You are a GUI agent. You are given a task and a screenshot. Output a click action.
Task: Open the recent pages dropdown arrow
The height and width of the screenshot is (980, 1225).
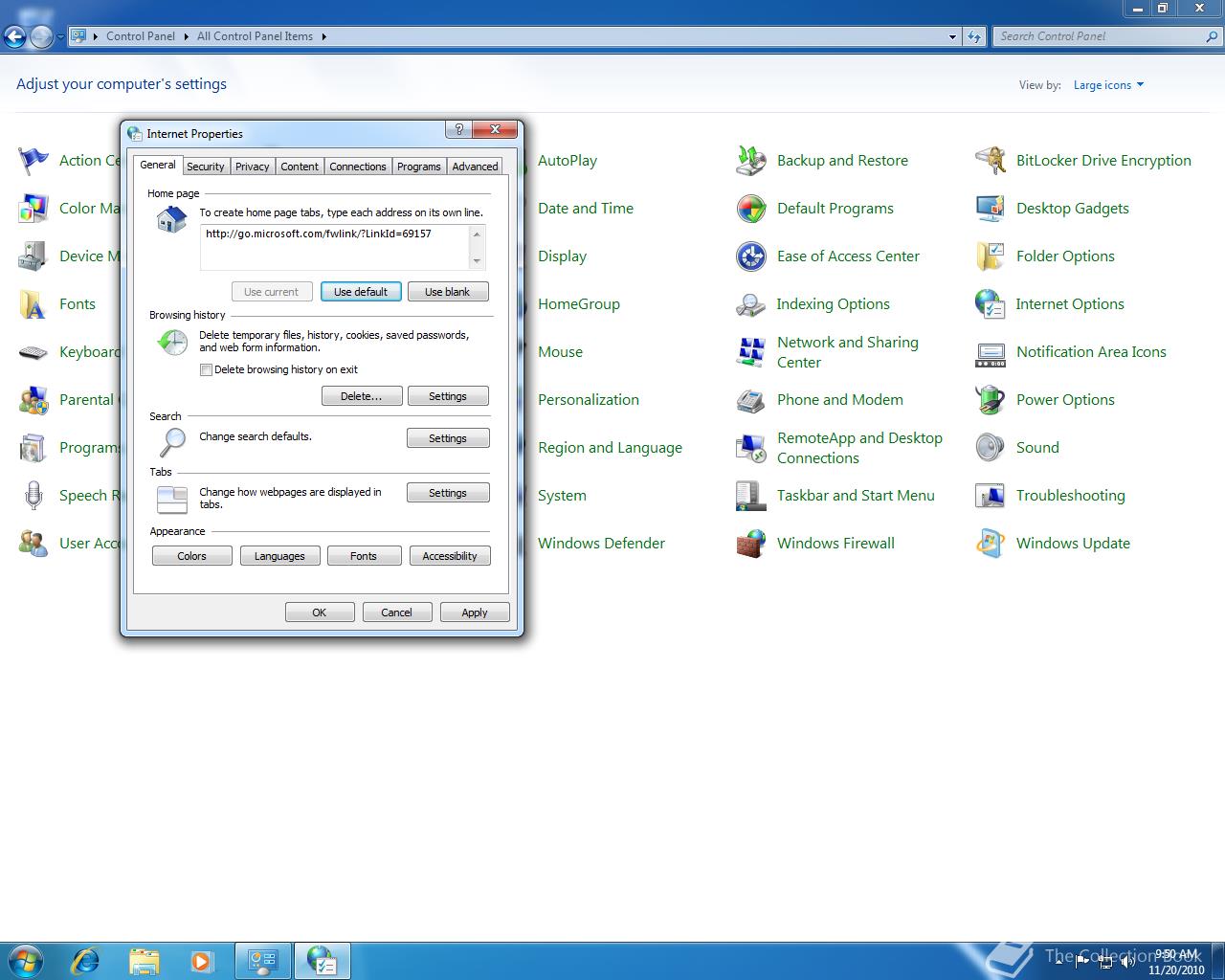tap(60, 36)
